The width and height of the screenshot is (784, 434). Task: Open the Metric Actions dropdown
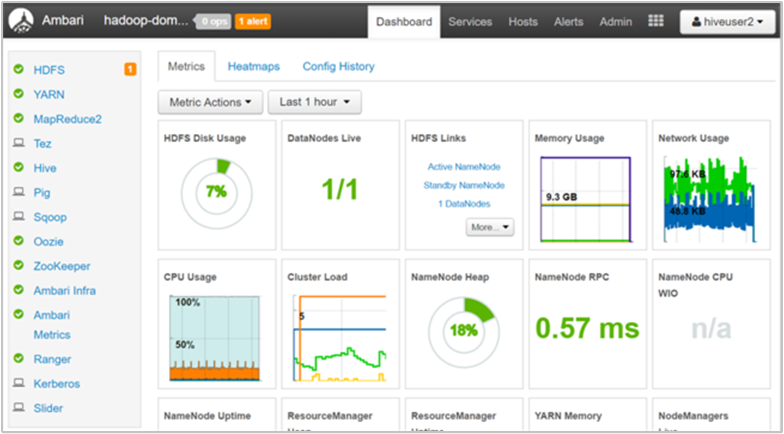click(x=210, y=102)
